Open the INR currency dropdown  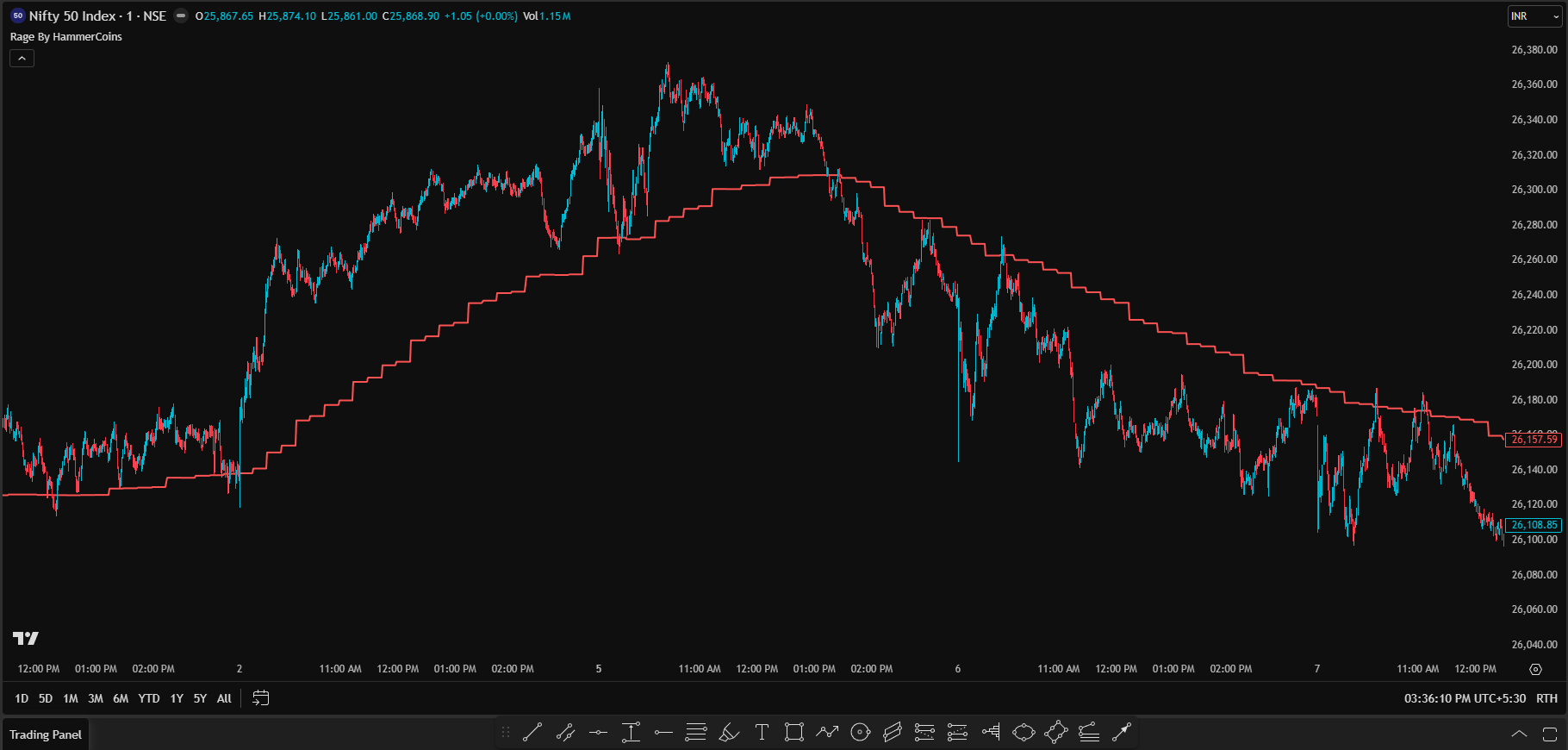coord(1534,16)
